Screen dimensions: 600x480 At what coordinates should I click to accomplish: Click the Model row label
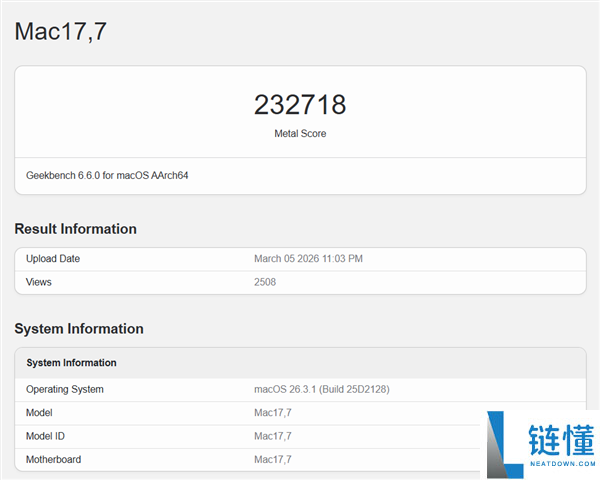[39, 413]
